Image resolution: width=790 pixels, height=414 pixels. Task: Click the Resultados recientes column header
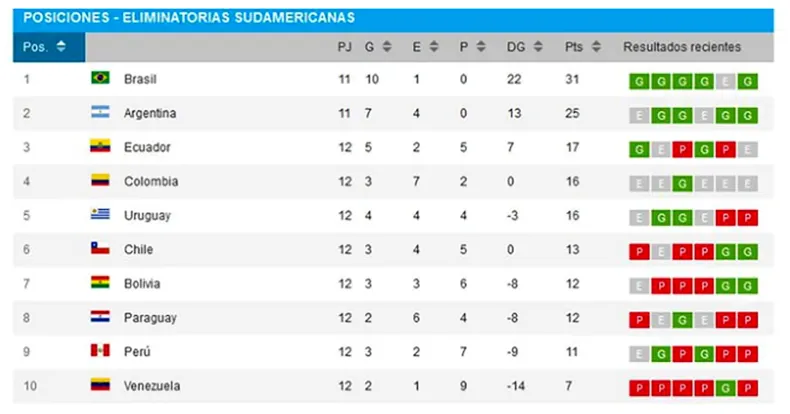(x=682, y=47)
